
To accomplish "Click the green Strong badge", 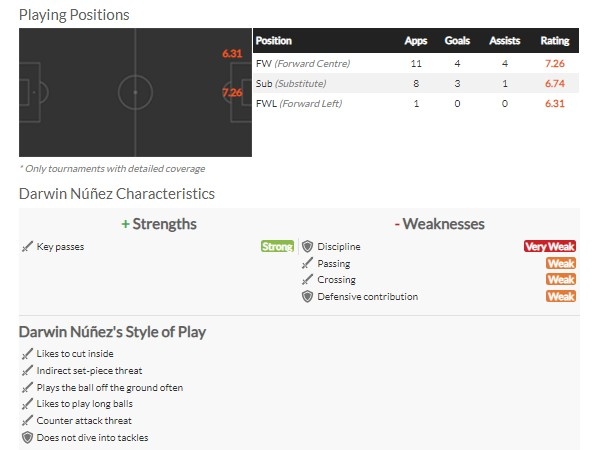I will [x=277, y=246].
